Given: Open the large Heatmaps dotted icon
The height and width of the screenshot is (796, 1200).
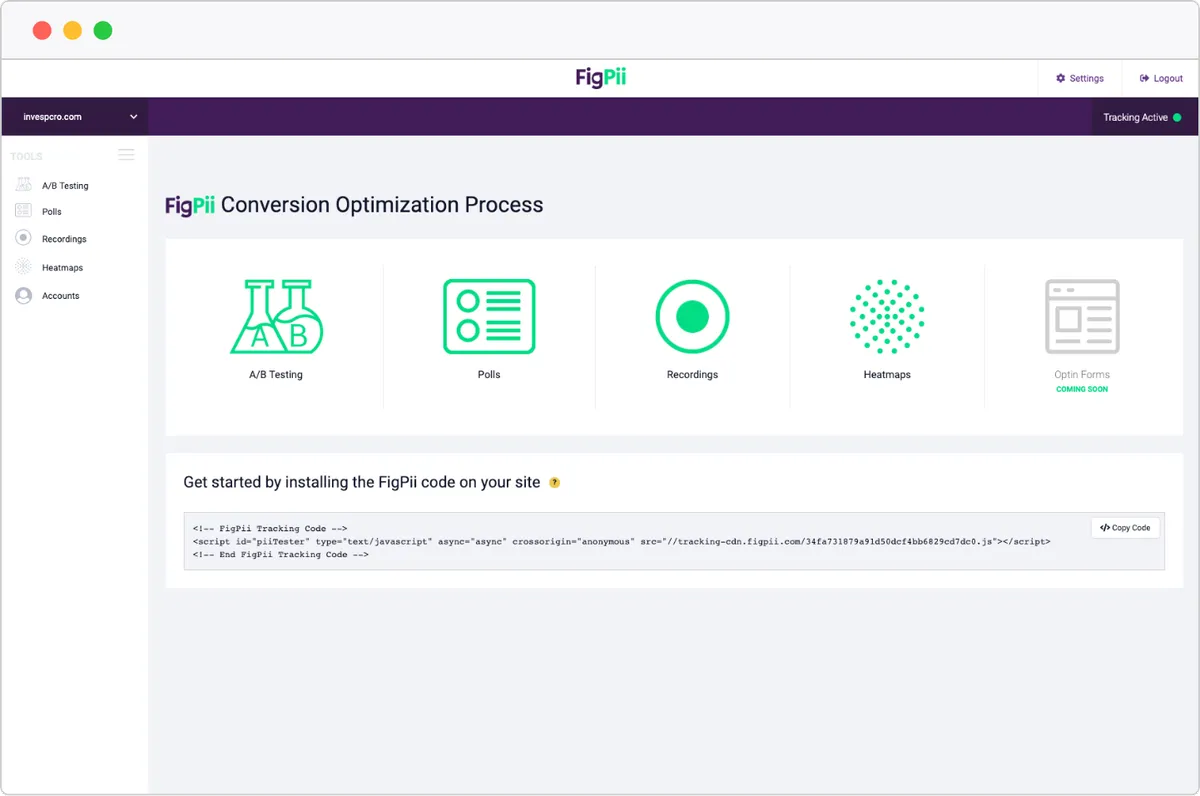Looking at the screenshot, I should (887, 317).
